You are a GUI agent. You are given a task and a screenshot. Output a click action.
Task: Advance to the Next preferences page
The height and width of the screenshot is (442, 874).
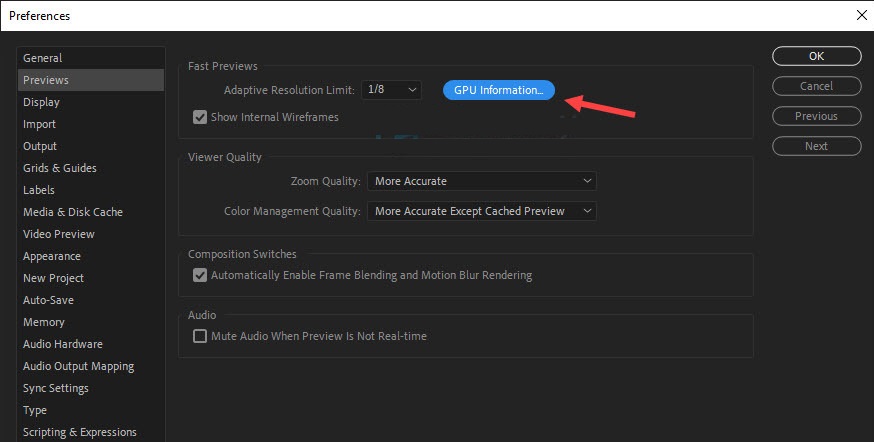(817, 146)
